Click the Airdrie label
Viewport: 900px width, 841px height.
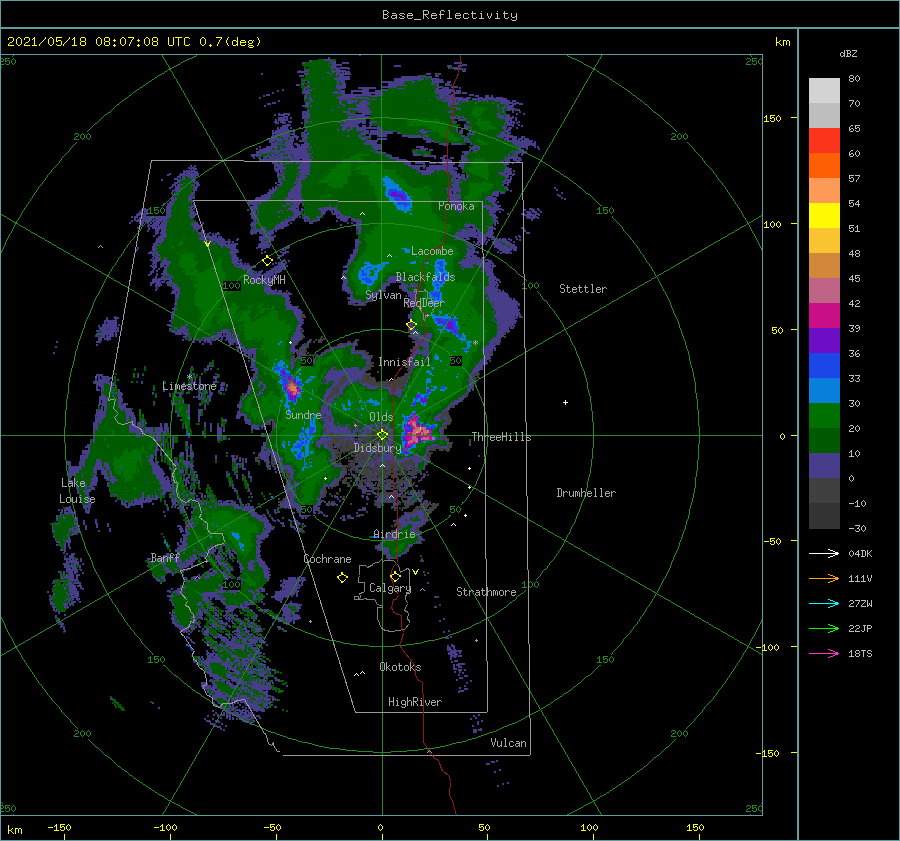pyautogui.click(x=394, y=534)
